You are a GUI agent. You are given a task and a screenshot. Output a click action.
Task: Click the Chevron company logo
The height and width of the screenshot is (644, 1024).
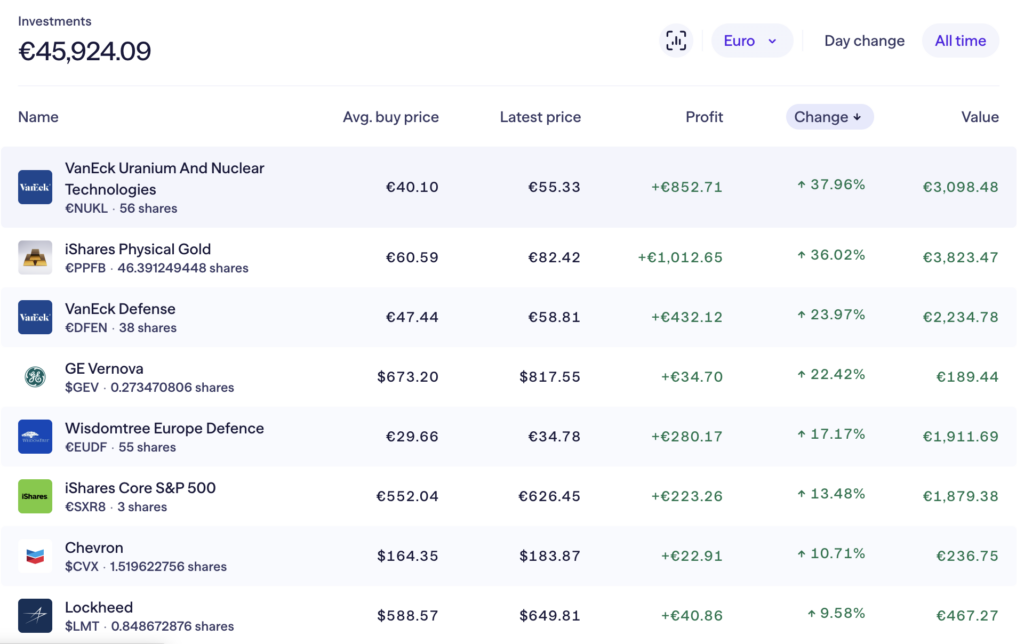coord(35,556)
